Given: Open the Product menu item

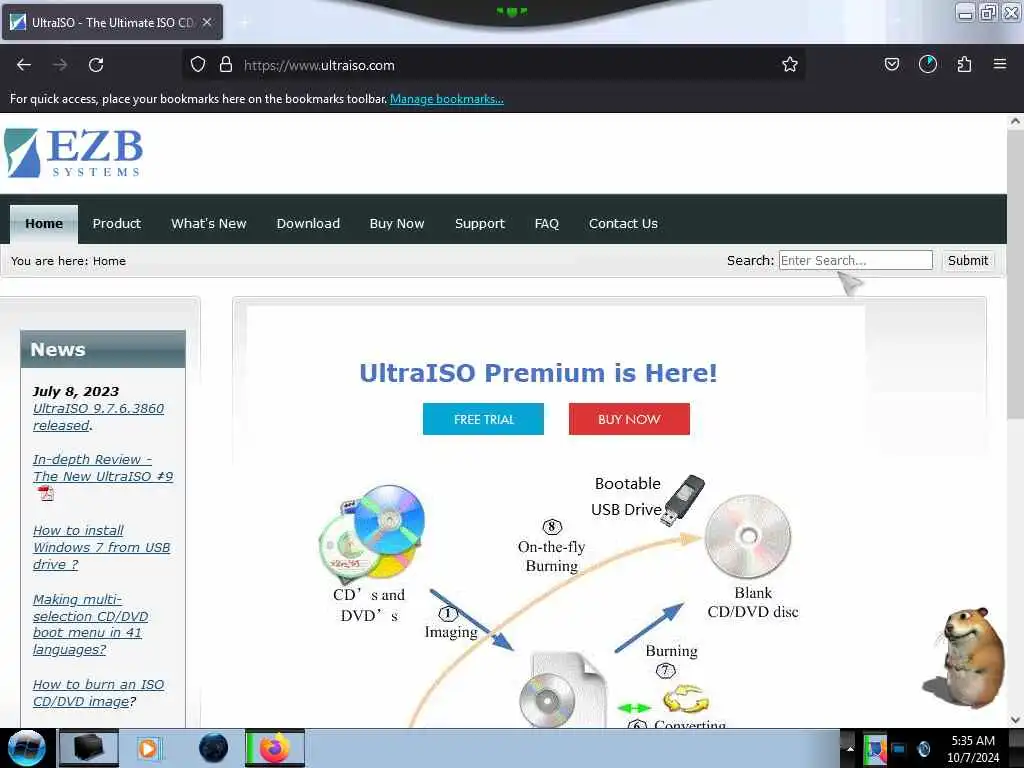Looking at the screenshot, I should click(117, 223).
